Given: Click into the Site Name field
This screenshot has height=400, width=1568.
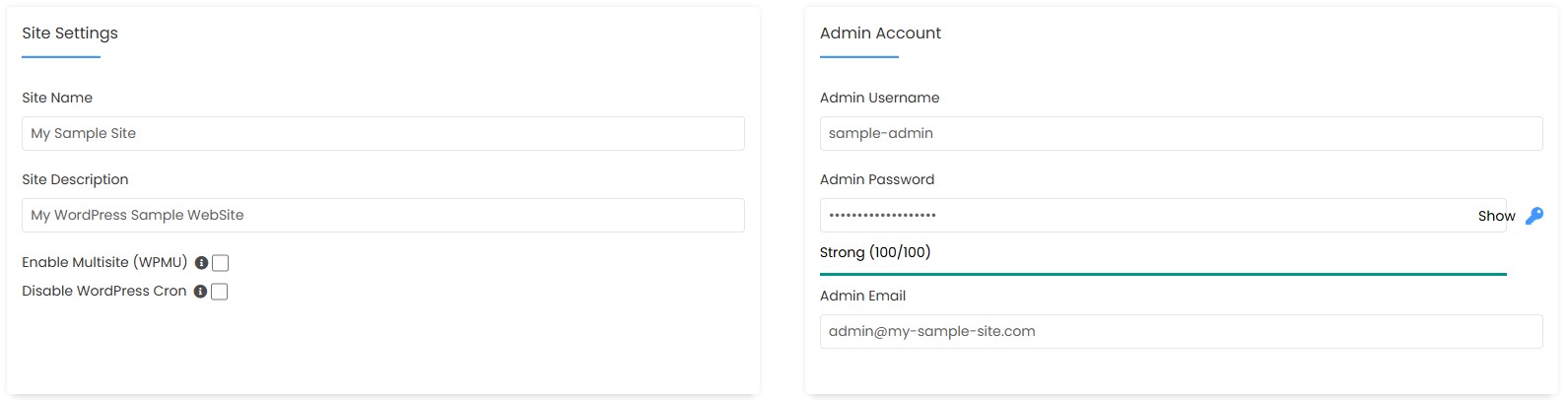Looking at the screenshot, I should (x=382, y=134).
